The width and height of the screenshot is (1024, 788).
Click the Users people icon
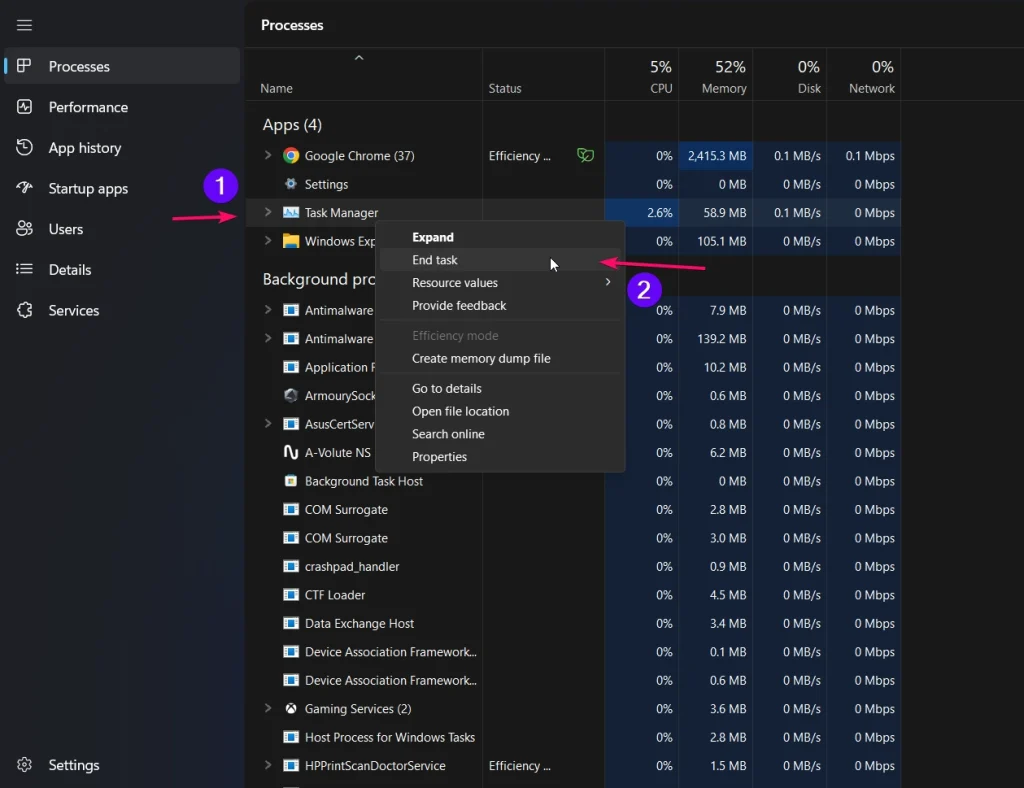coord(24,229)
